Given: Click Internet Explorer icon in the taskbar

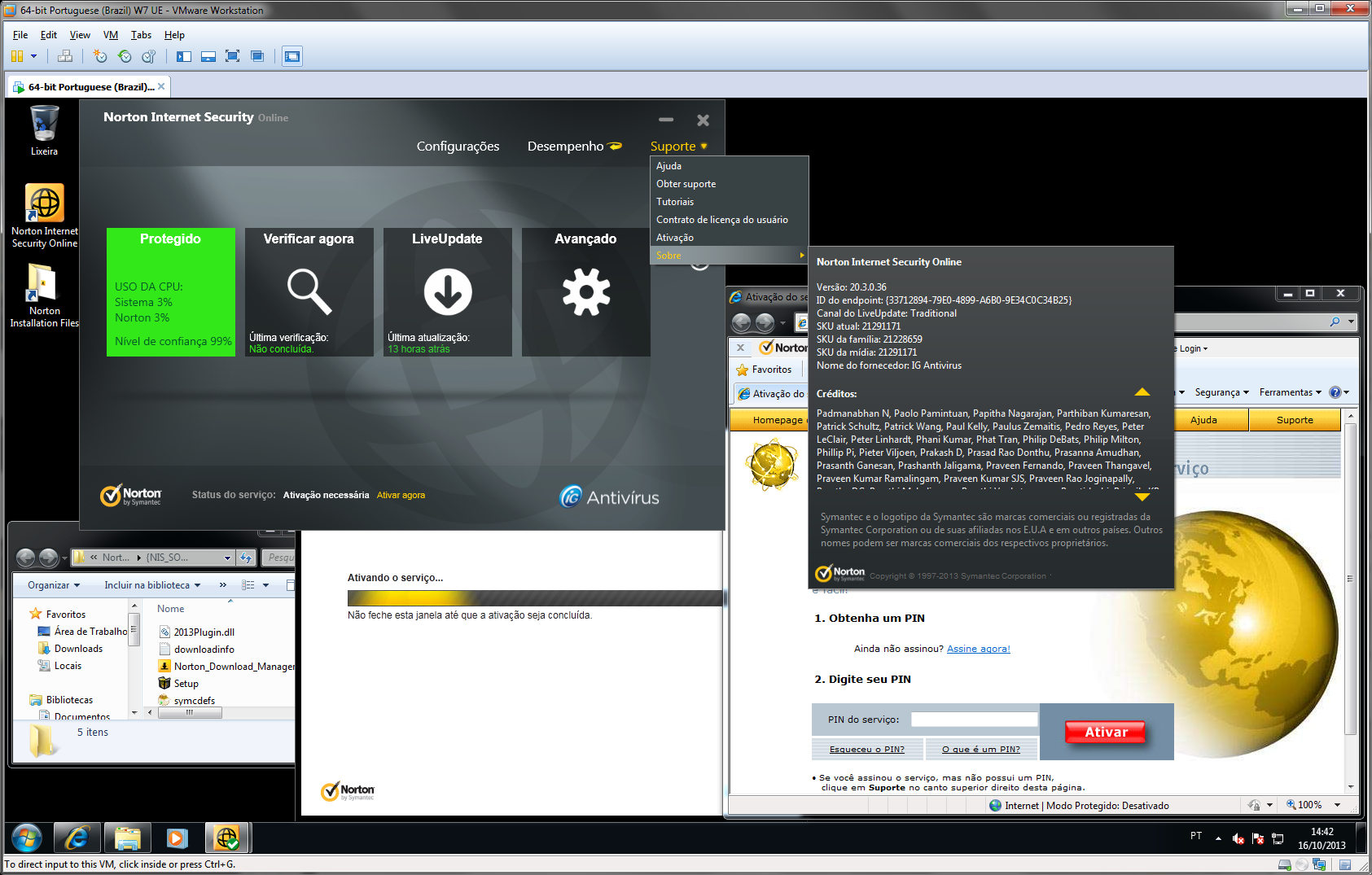Looking at the screenshot, I should [77, 838].
